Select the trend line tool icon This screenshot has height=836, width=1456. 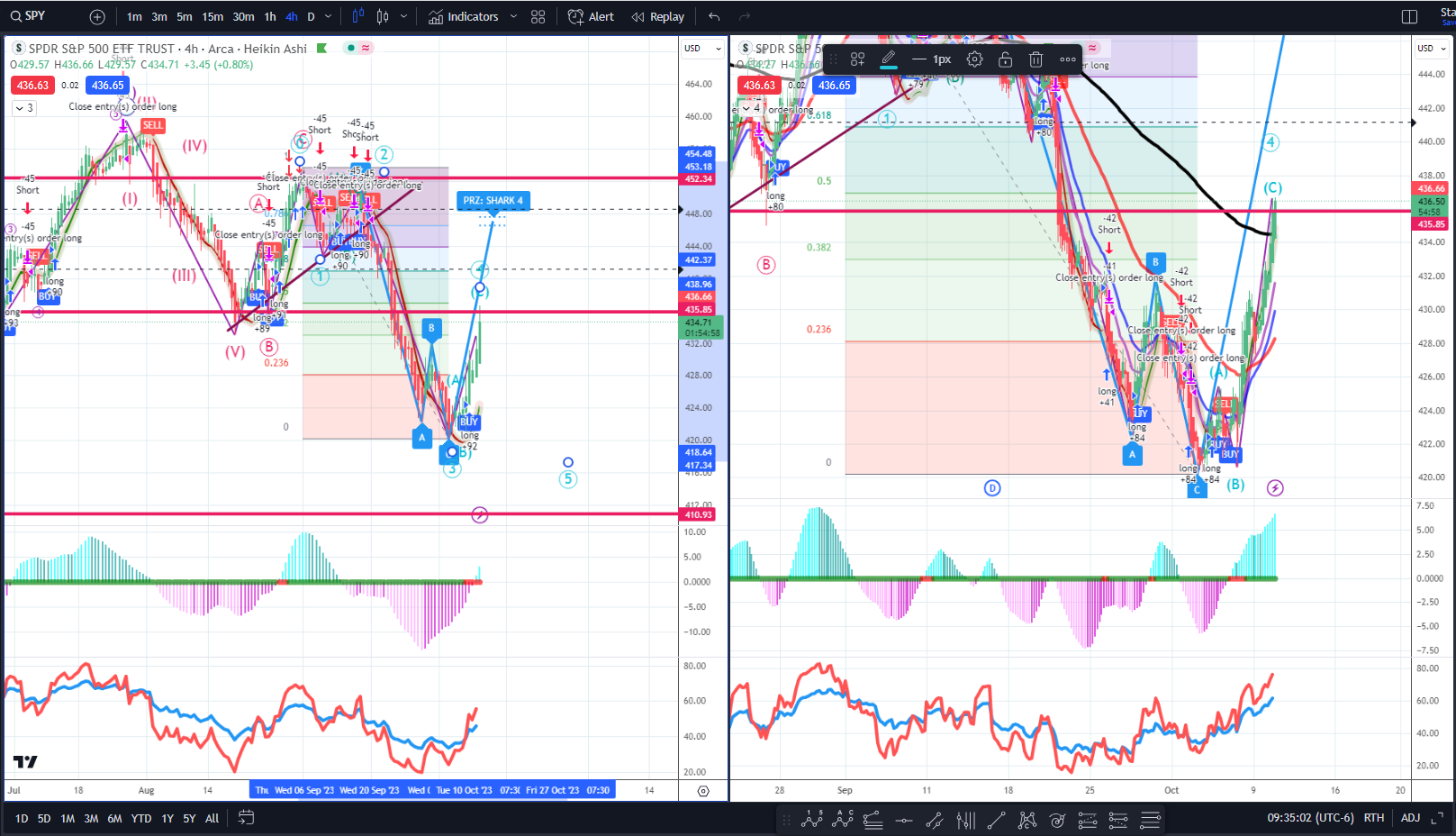tap(996, 820)
